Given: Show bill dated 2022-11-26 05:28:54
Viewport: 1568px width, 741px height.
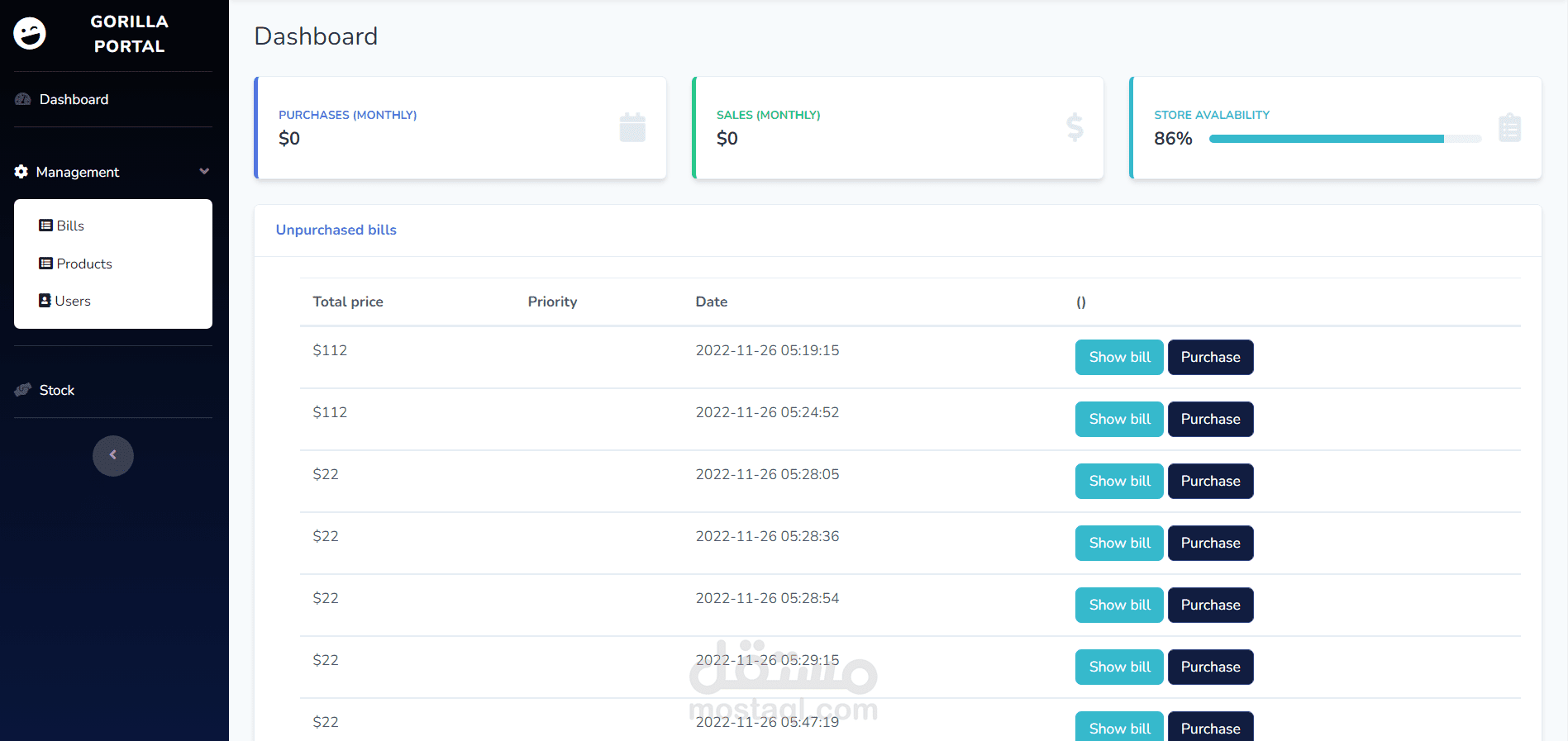Looking at the screenshot, I should pyautogui.click(x=1119, y=605).
